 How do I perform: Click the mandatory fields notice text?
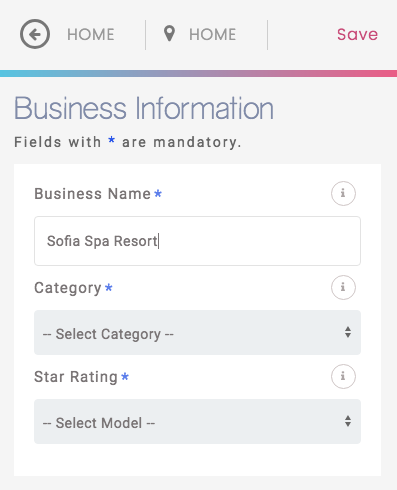[128, 142]
